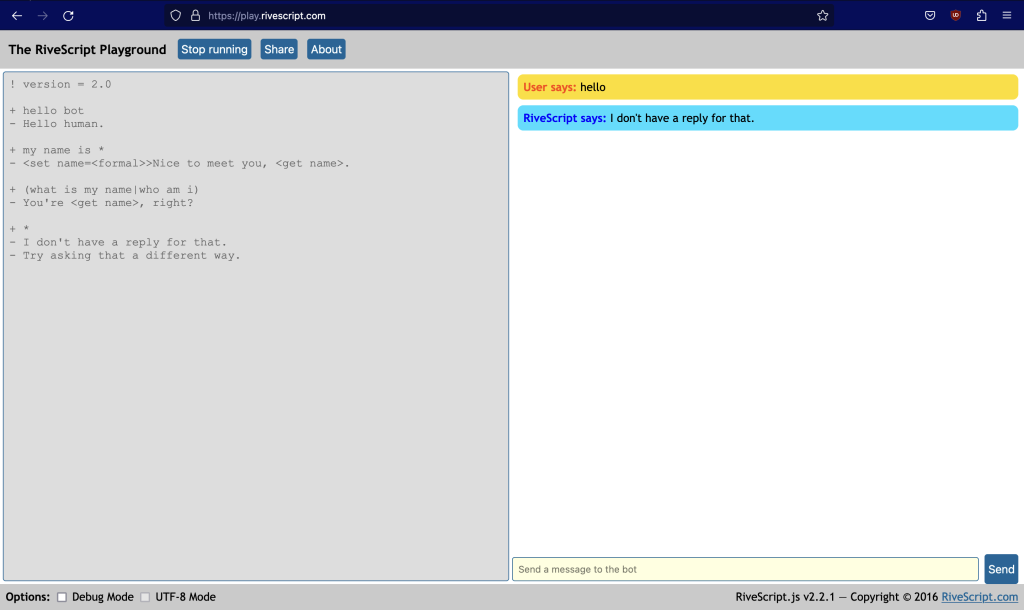Focus the play.rivescript.com address bar
This screenshot has height=610, width=1024.
(500, 16)
